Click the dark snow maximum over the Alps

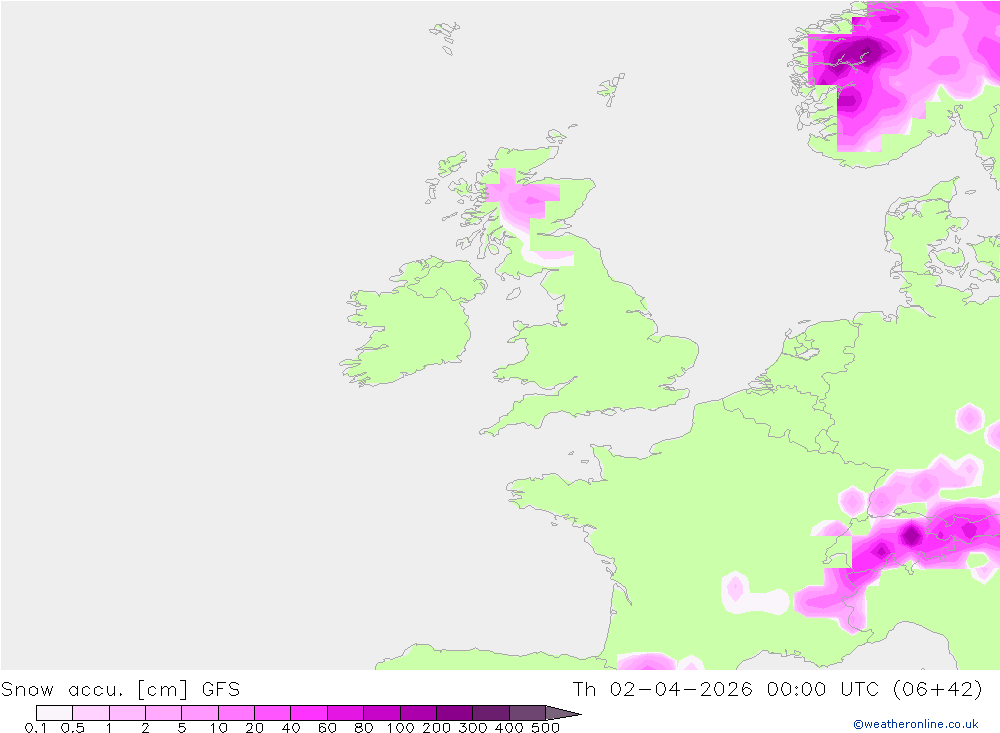coord(912,535)
